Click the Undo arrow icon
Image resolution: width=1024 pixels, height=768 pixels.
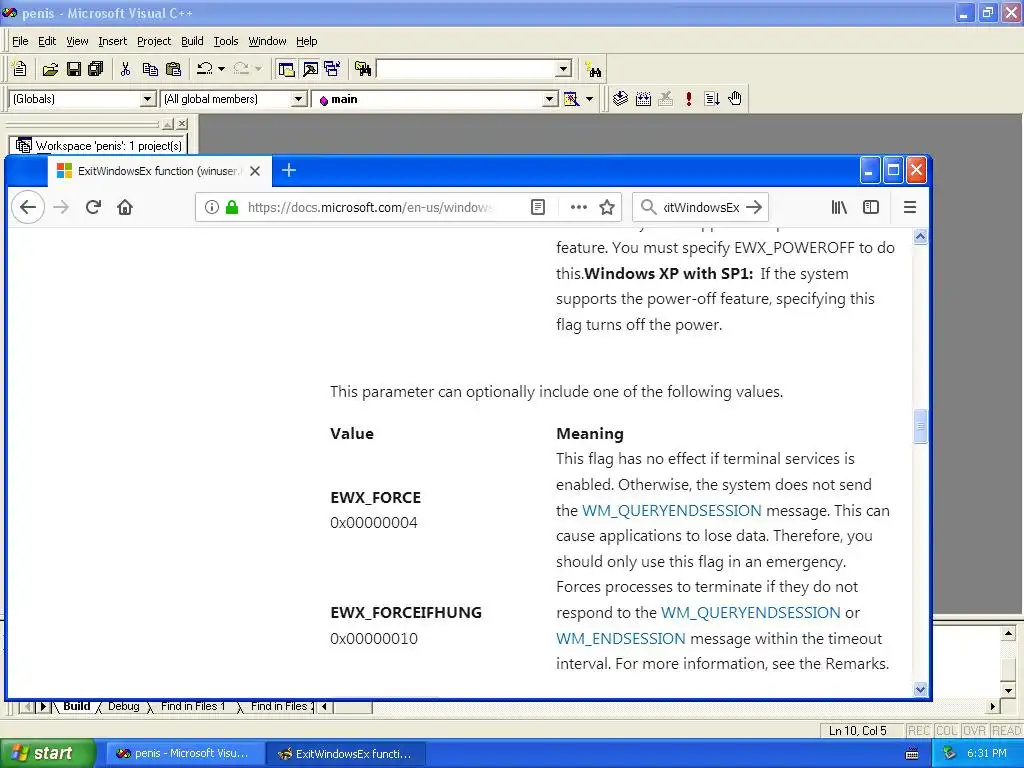(x=205, y=69)
